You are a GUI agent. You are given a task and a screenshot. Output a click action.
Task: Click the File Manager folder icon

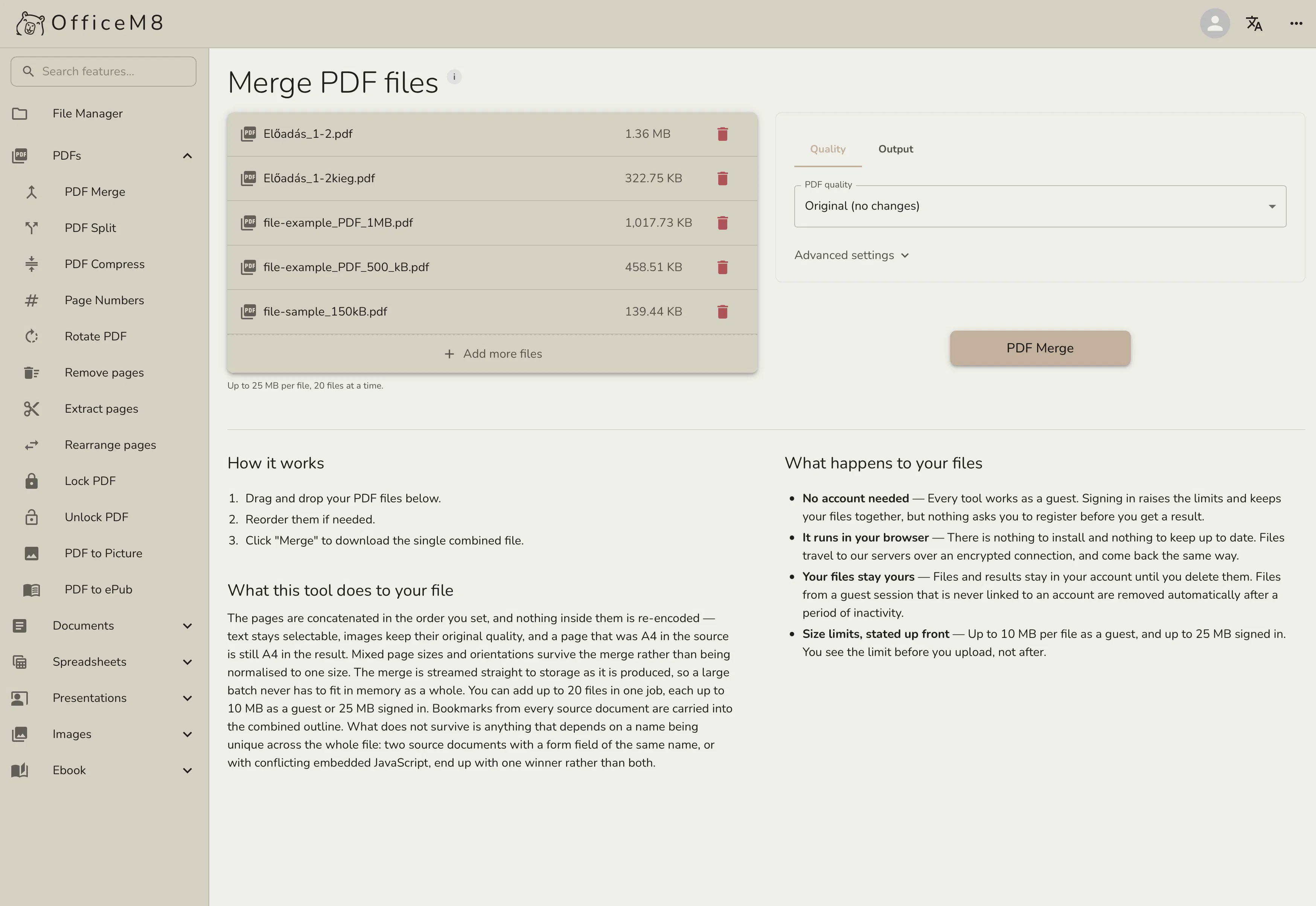click(20, 114)
